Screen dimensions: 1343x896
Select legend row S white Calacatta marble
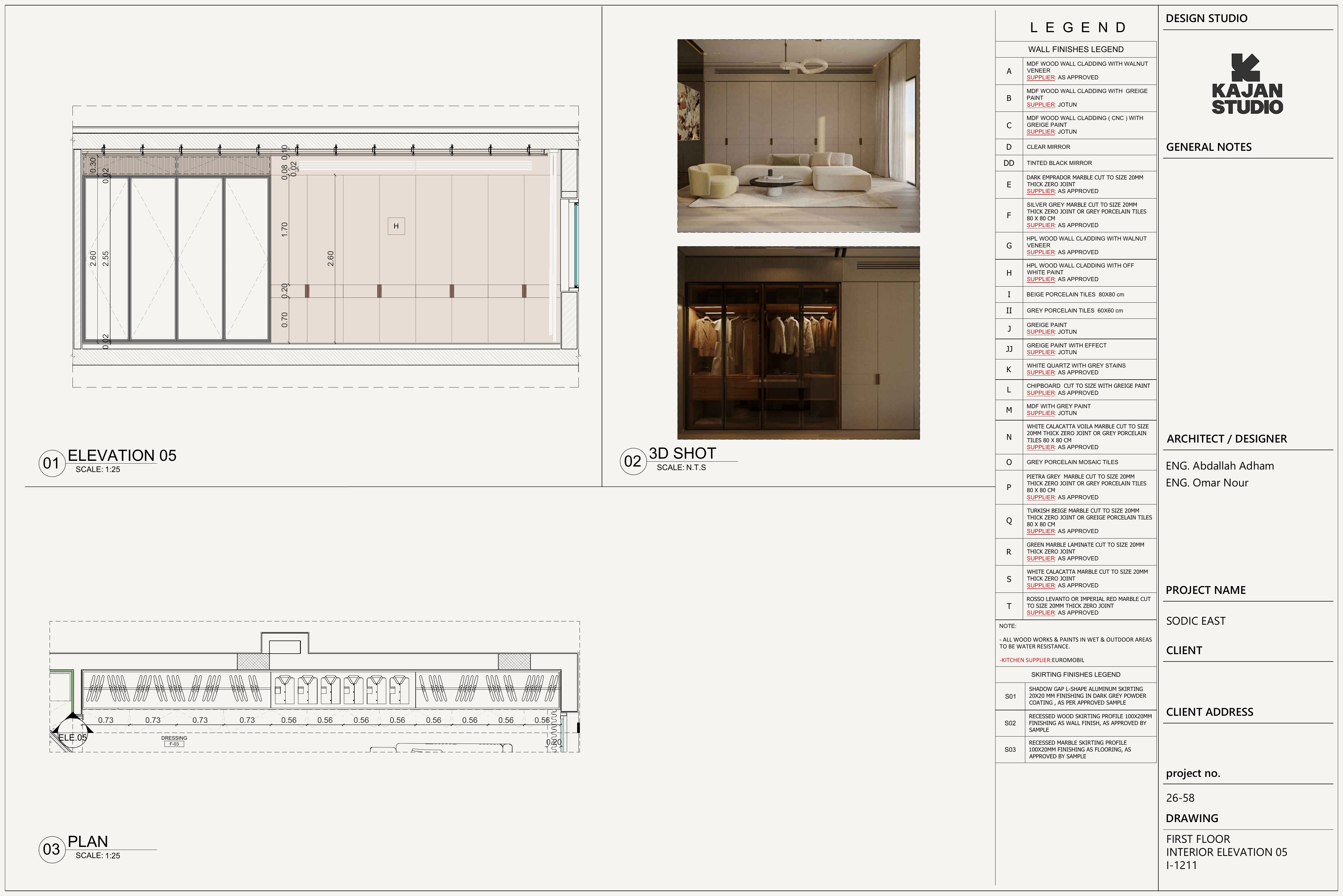(1075, 579)
